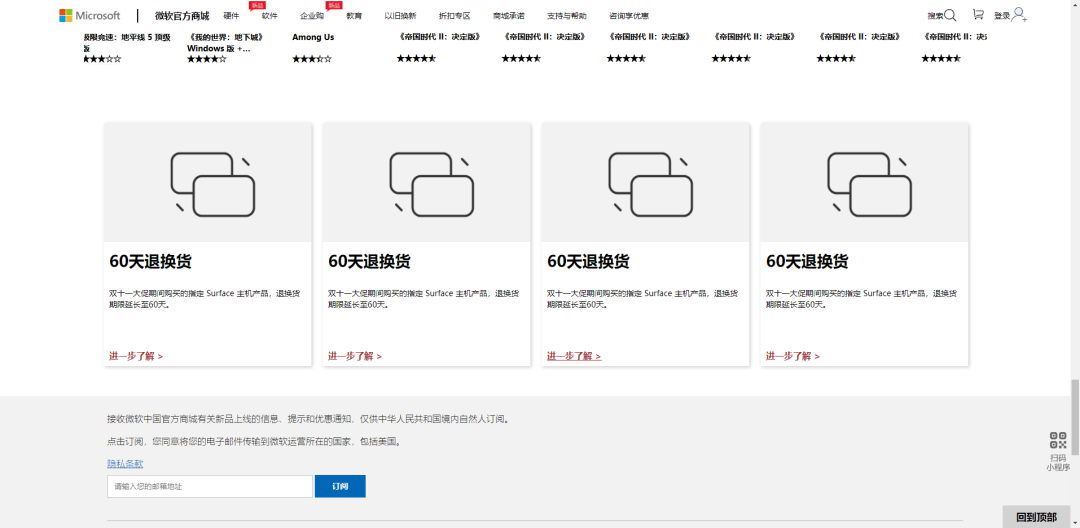Click the 登录 sign-in person icon

tap(1020, 14)
